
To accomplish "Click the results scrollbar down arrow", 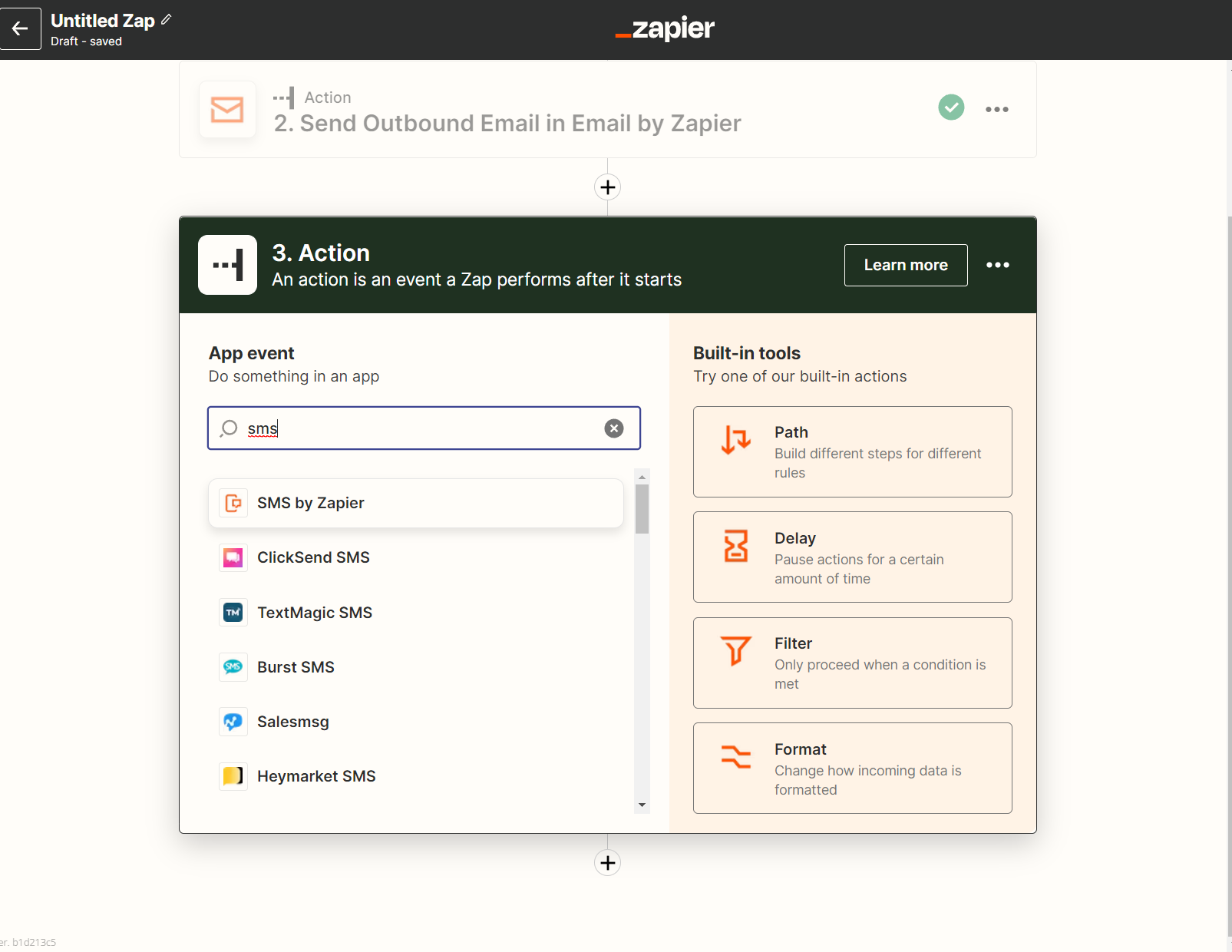I will pos(642,805).
